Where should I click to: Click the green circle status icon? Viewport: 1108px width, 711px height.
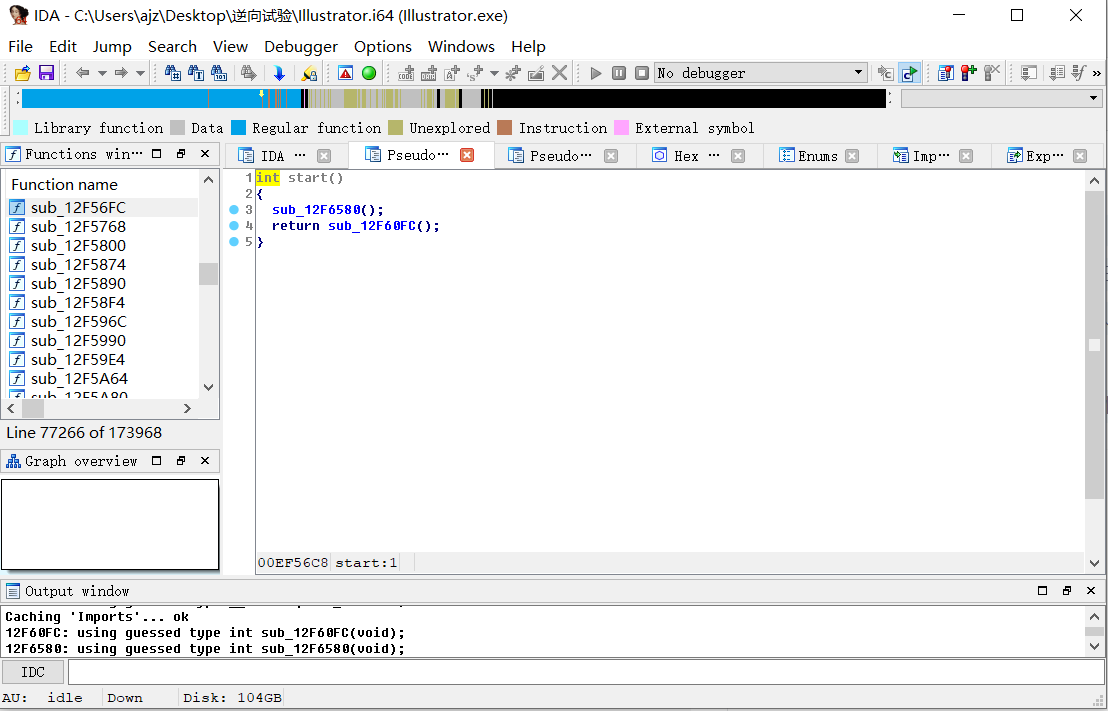coord(369,73)
